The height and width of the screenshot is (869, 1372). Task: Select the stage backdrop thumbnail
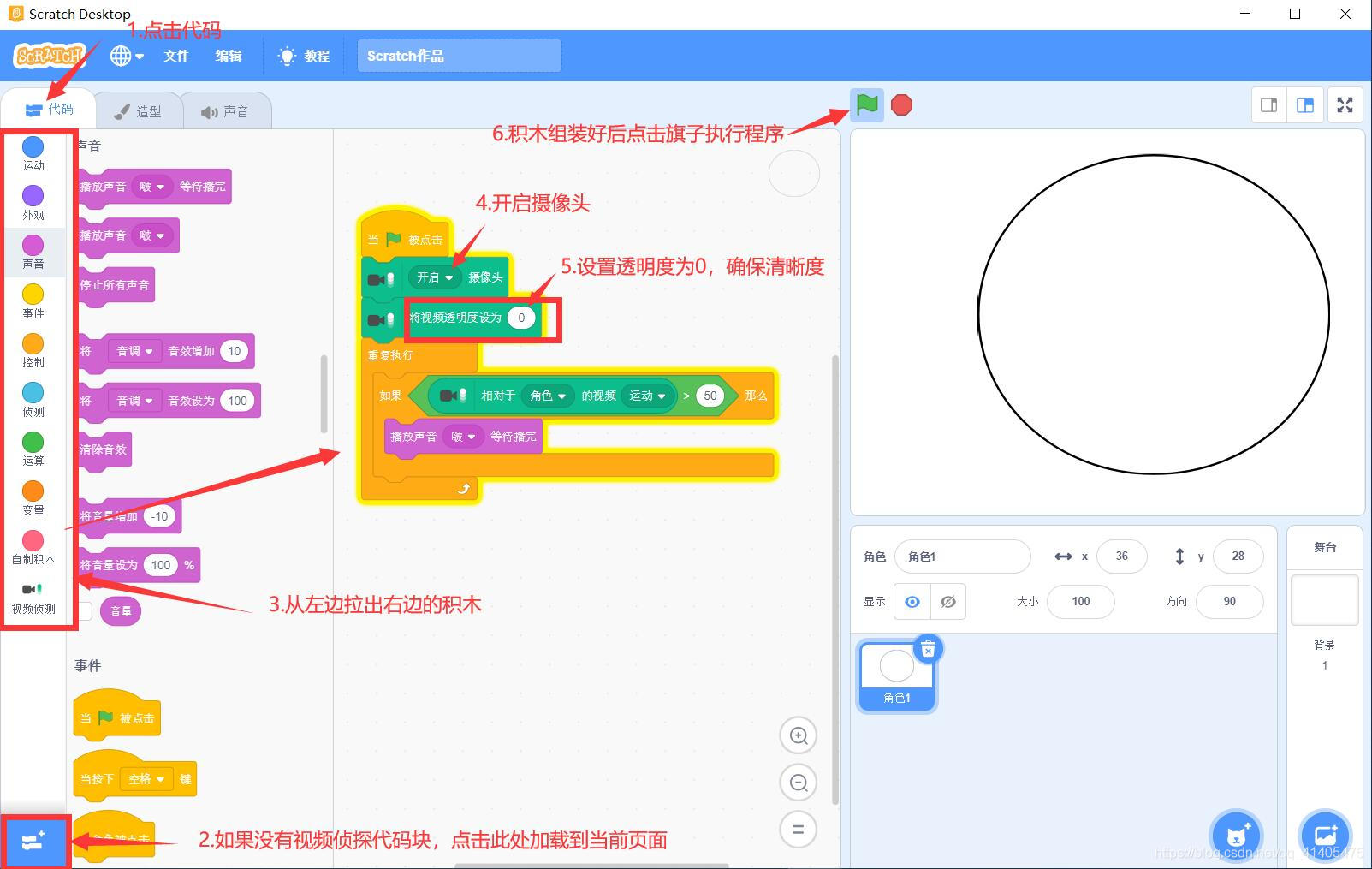[x=1324, y=600]
